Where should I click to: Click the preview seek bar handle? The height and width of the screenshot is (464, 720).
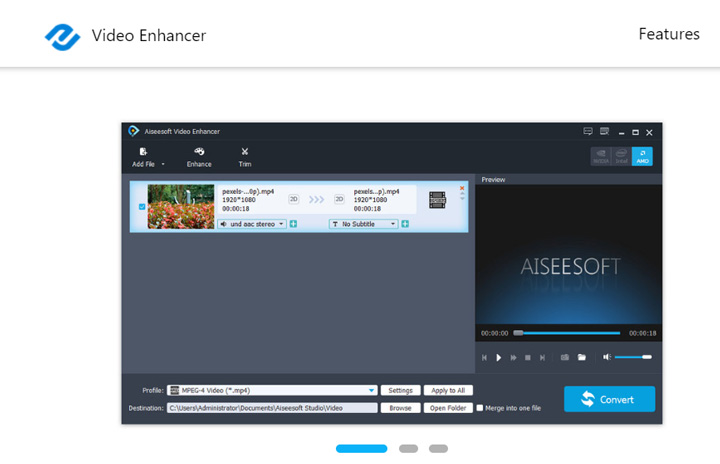click(518, 333)
